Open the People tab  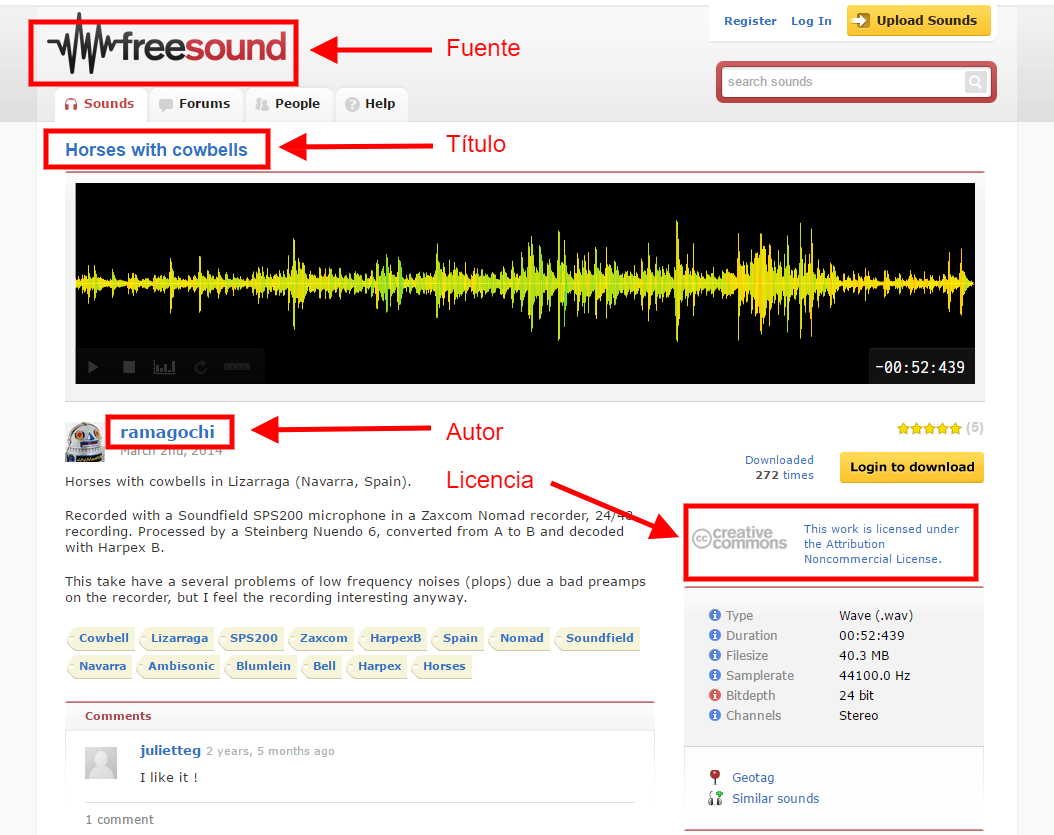point(288,104)
